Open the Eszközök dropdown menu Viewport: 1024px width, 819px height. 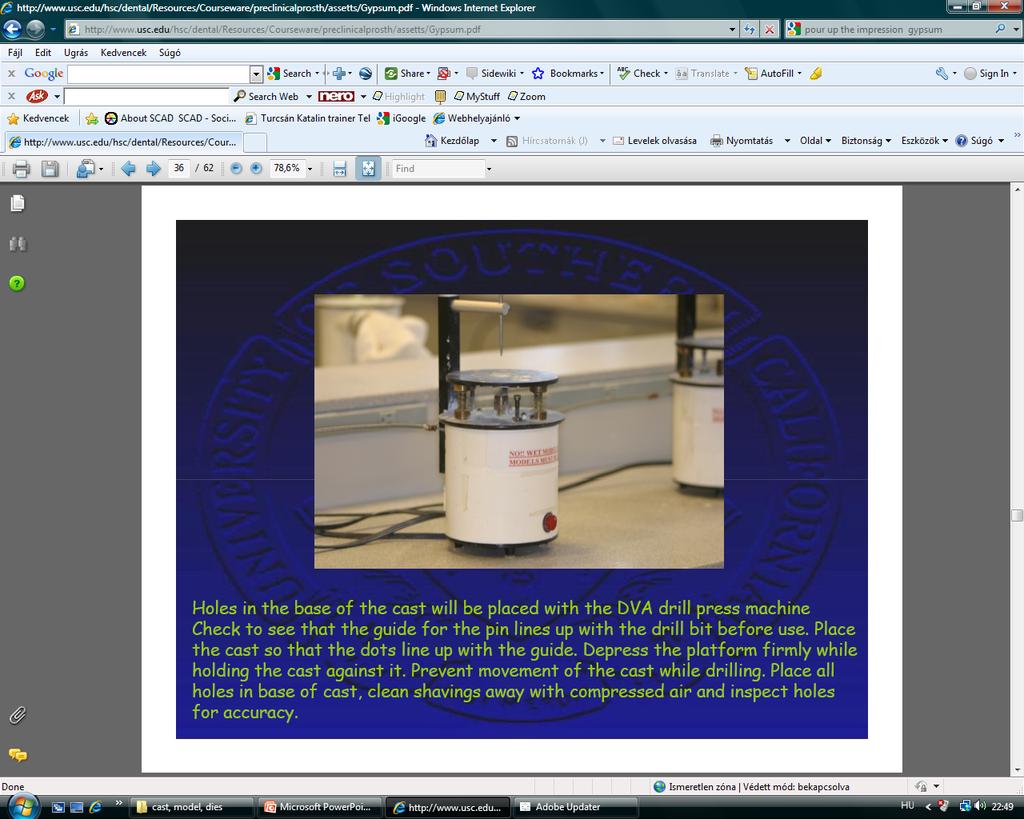(x=924, y=140)
